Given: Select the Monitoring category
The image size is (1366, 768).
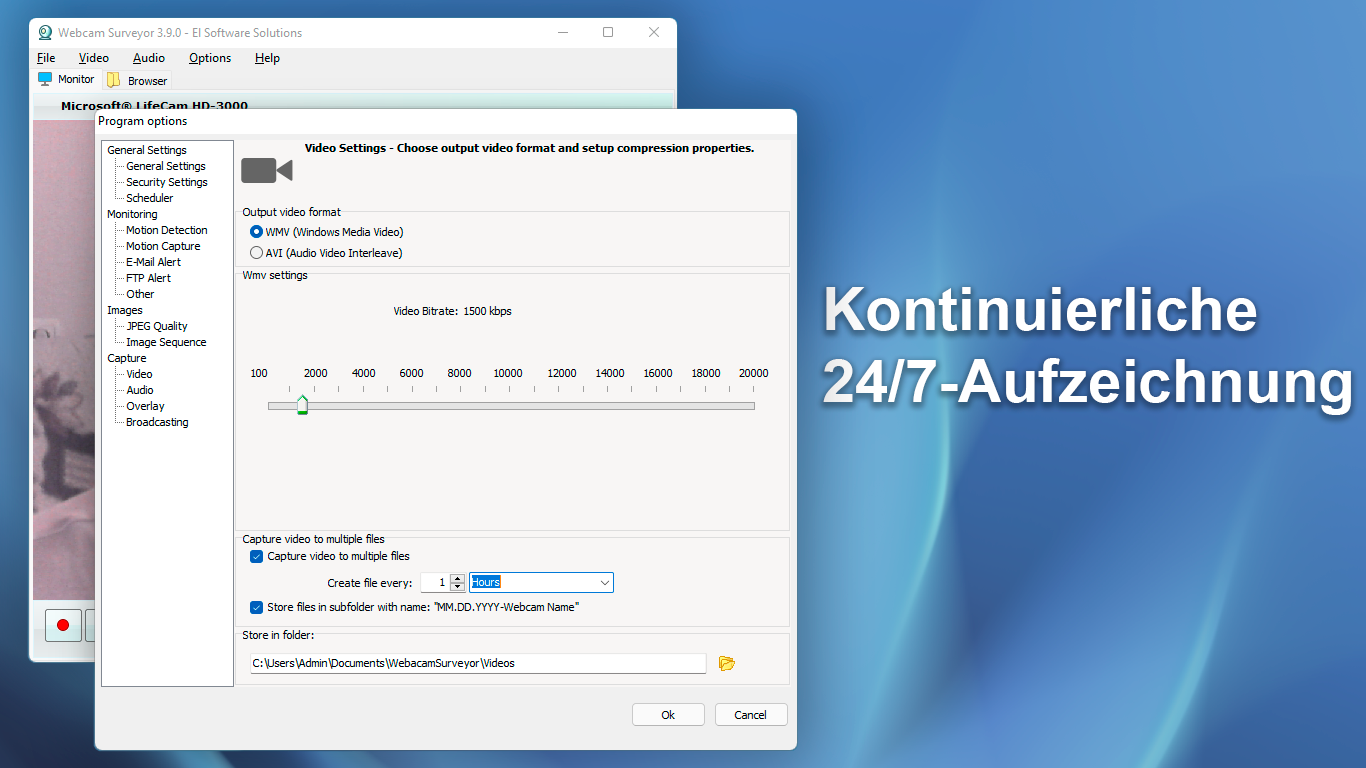Looking at the screenshot, I should [132, 214].
